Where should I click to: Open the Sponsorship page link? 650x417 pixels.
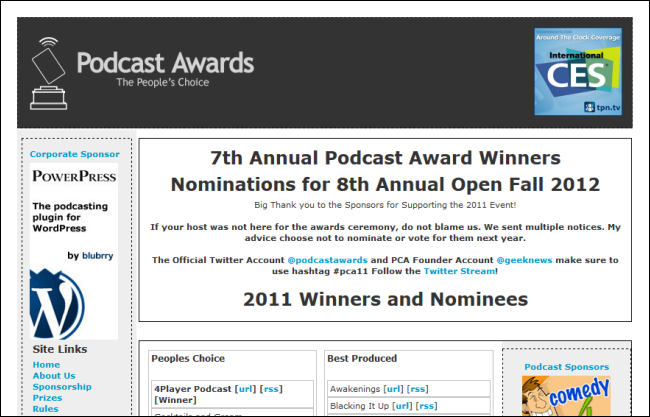pos(62,387)
